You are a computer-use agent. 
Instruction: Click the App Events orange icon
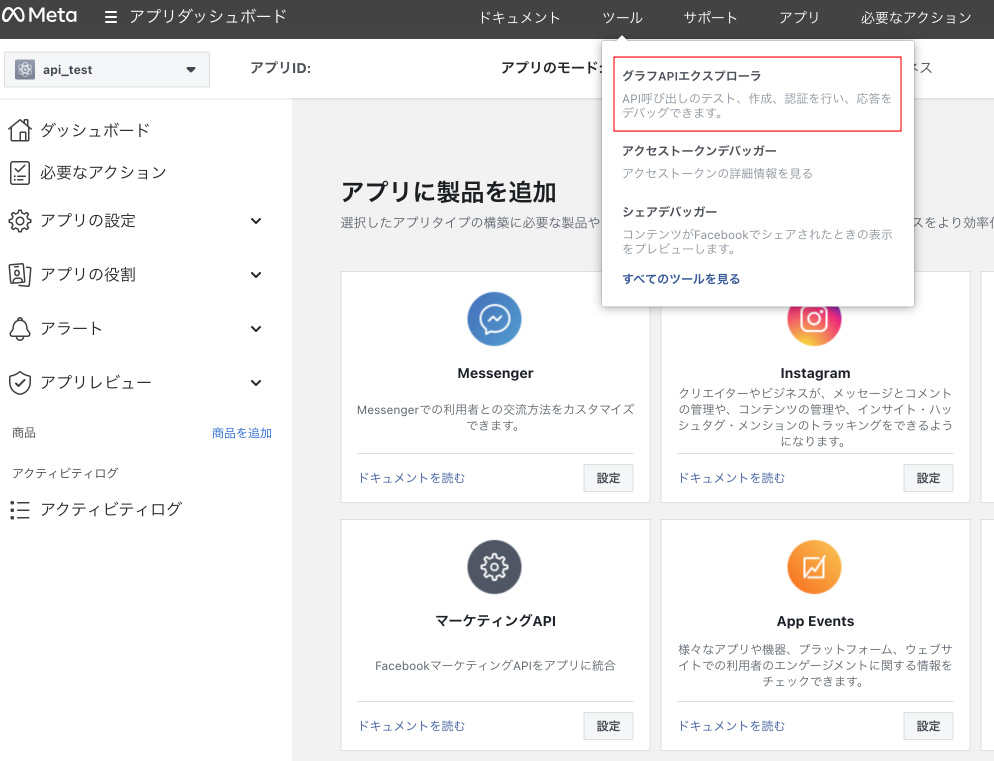(814, 567)
